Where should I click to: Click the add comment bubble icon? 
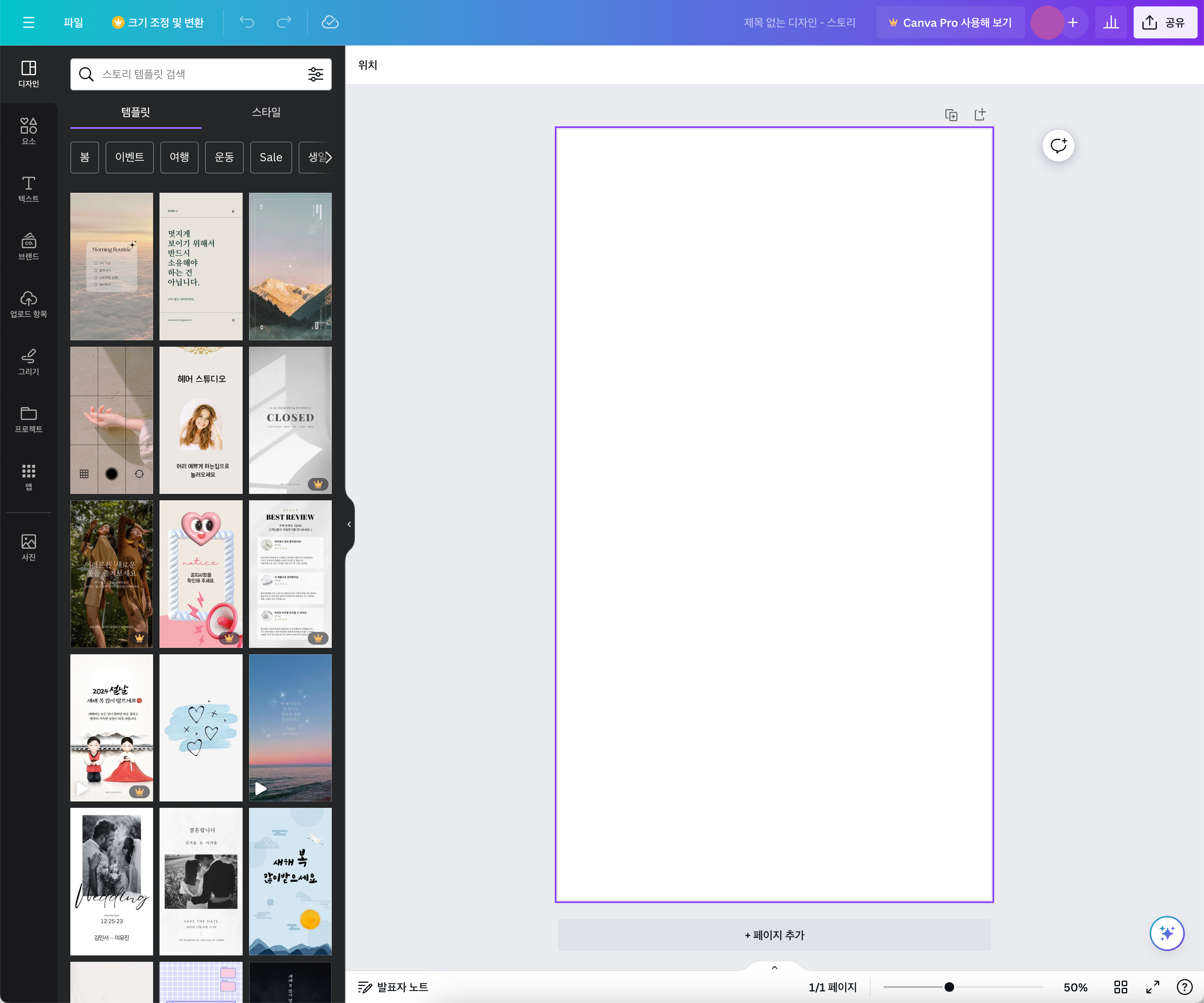1058,146
